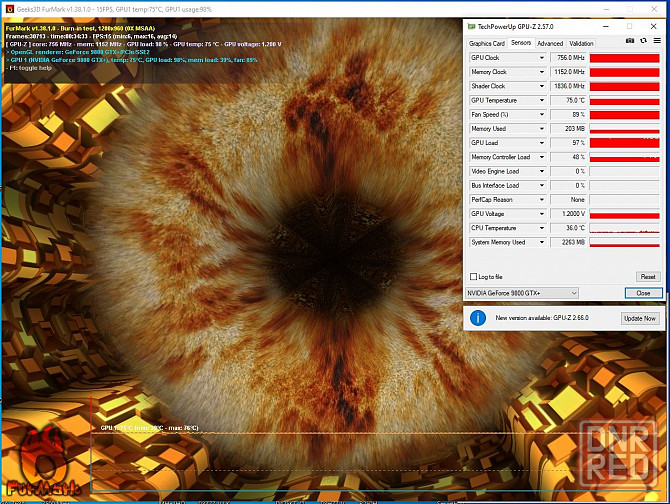Viewport: 670px width, 504px height.
Task: Open the PerfCap Reason sensor dropdown
Action: (542, 199)
